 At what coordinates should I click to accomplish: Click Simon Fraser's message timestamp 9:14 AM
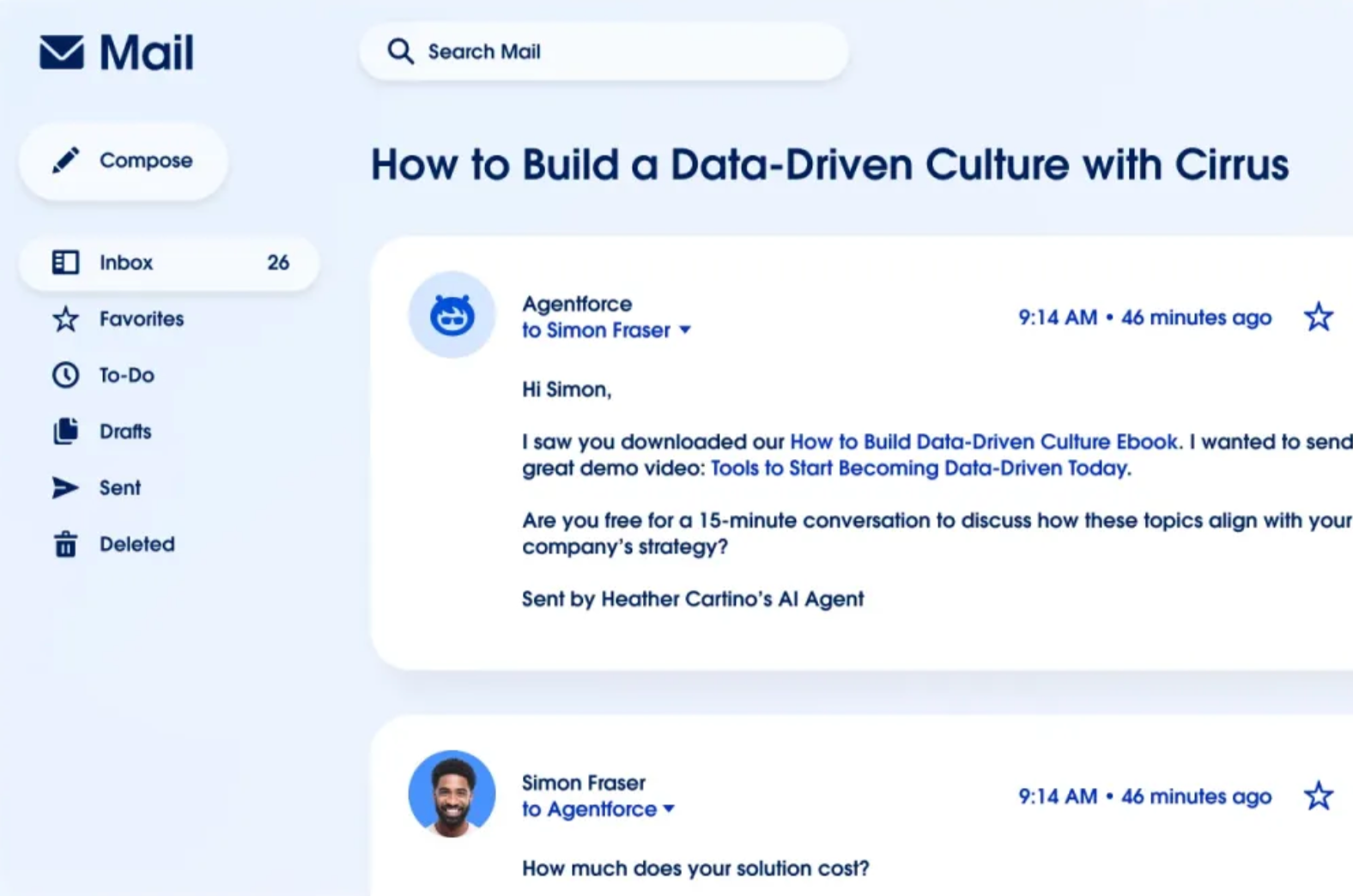[x=1058, y=796]
